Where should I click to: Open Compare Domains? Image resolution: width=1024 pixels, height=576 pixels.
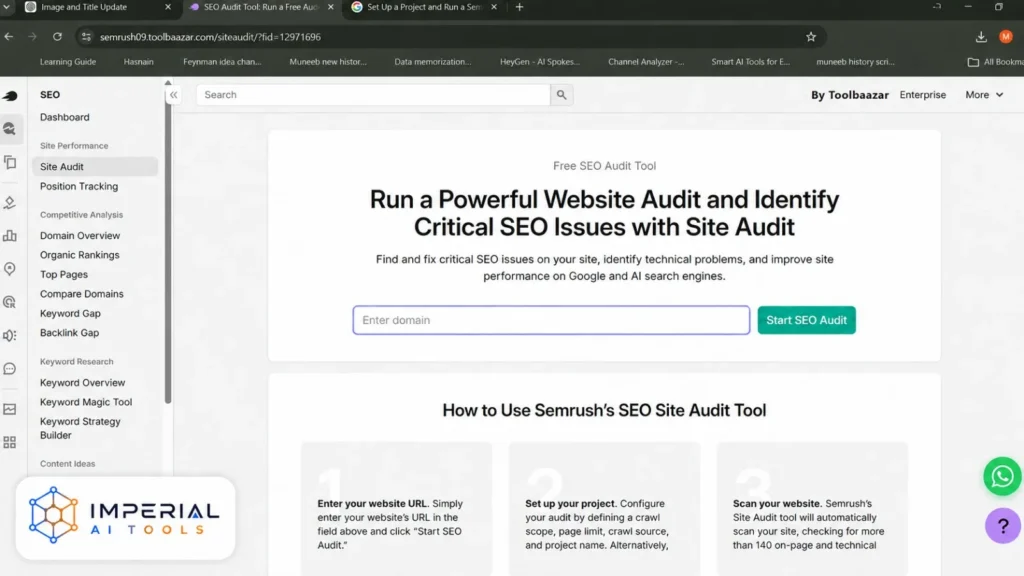tap(82, 294)
